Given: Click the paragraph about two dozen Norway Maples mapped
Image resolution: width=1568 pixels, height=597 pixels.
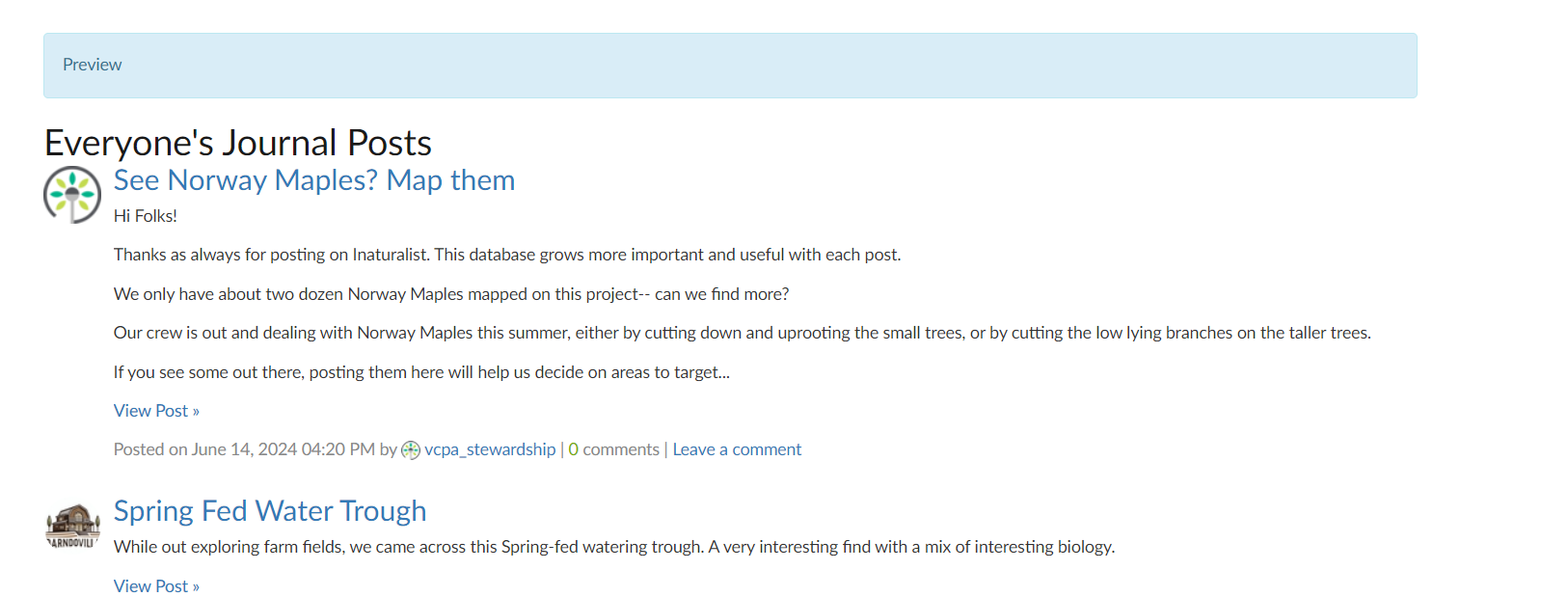Looking at the screenshot, I should 451,294.
